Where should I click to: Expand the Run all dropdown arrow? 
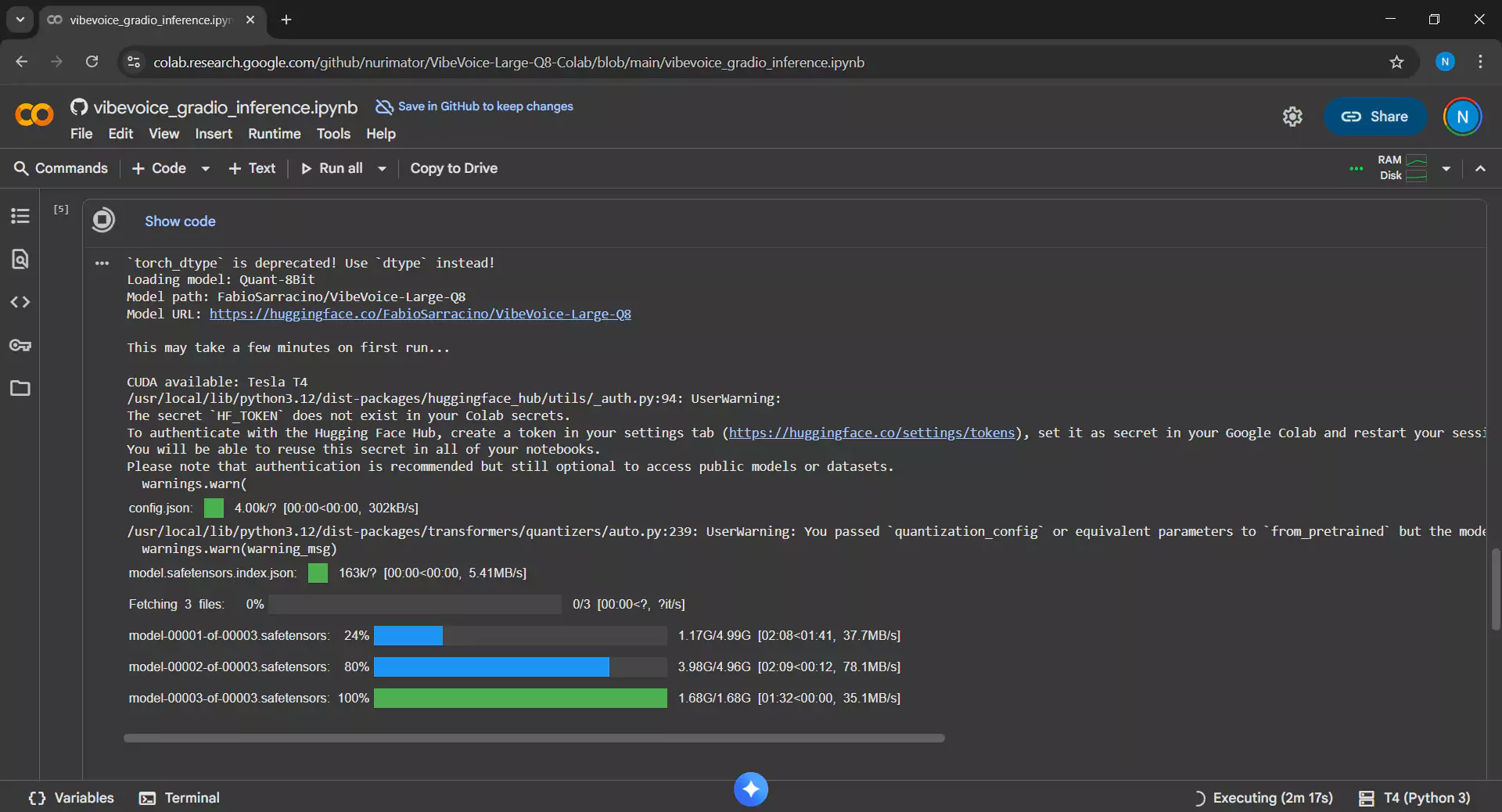tap(381, 168)
